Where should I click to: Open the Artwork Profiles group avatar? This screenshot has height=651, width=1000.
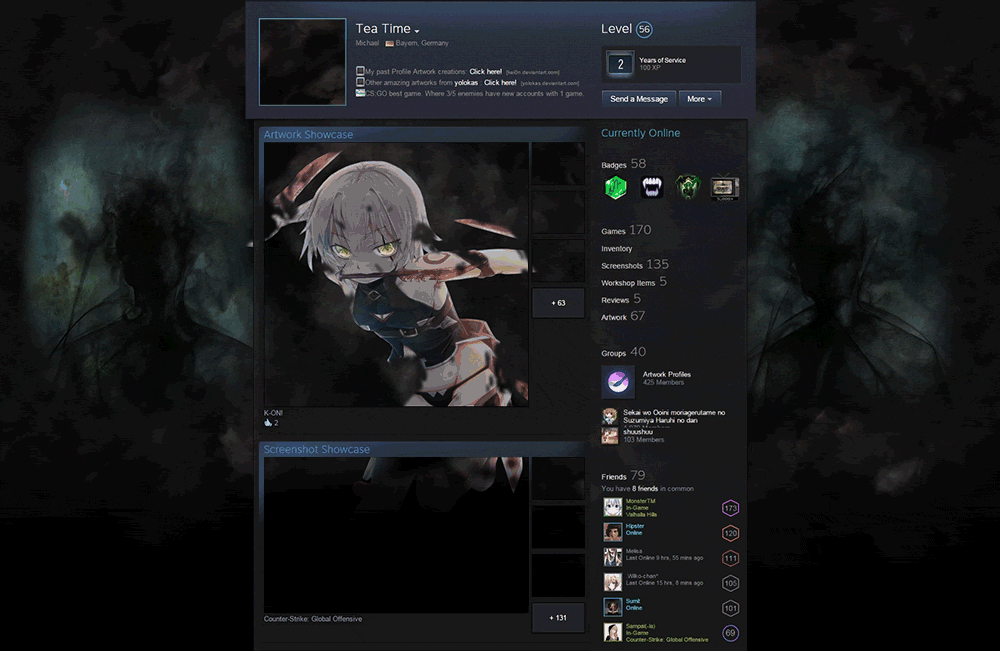618,381
